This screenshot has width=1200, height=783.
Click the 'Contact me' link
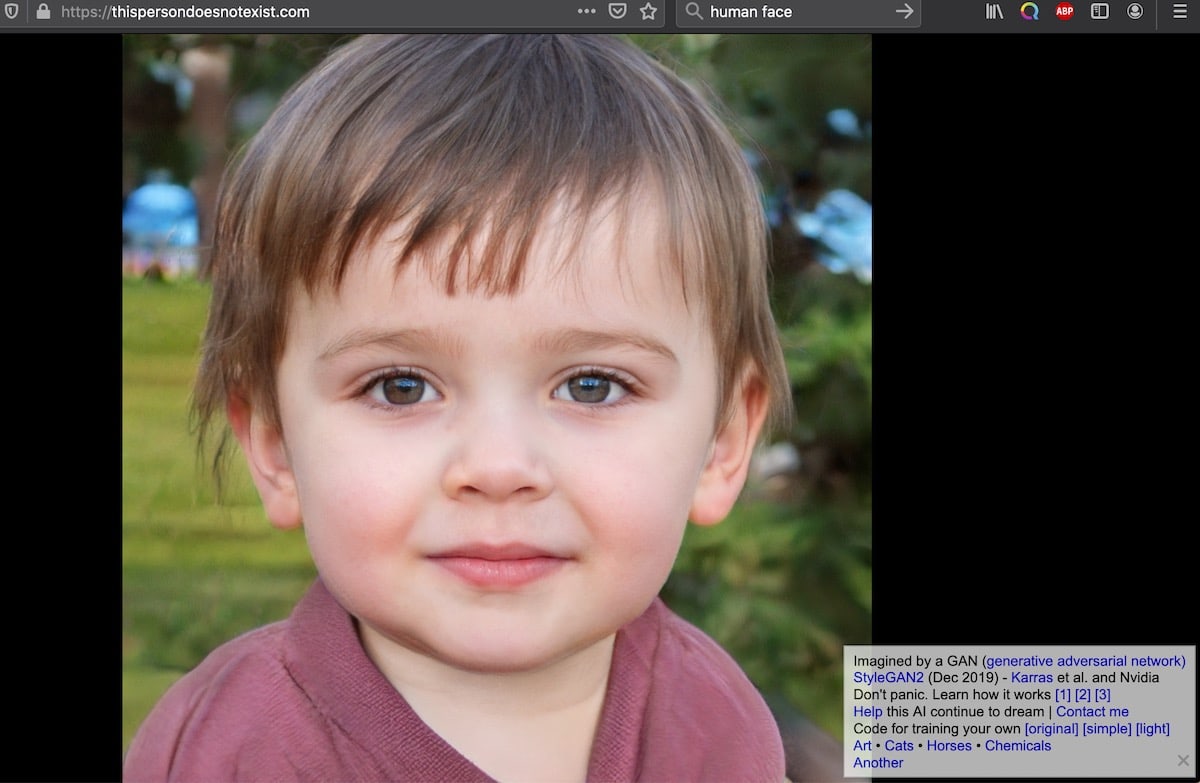click(1092, 712)
